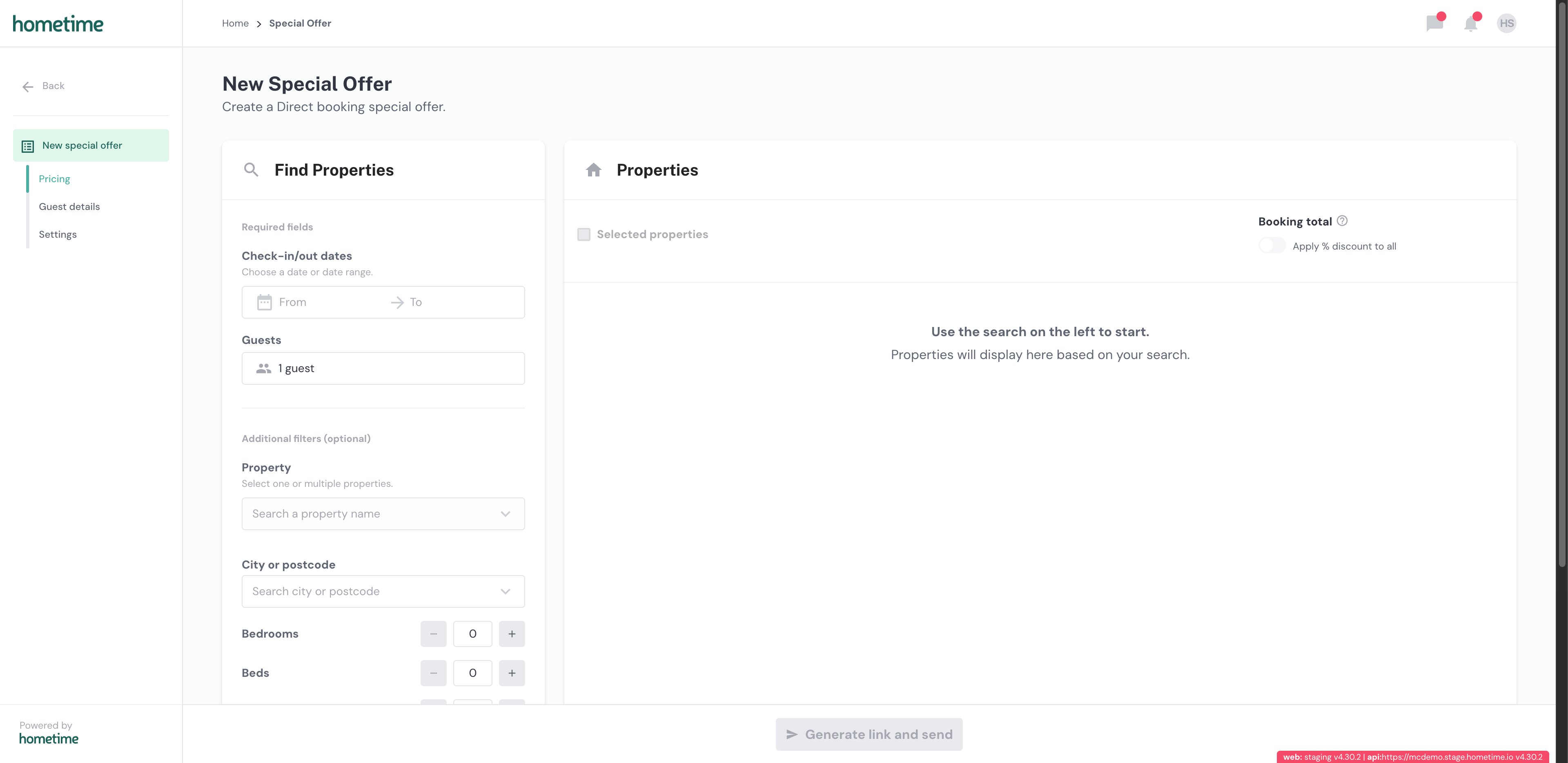Image resolution: width=1568 pixels, height=763 pixels.
Task: Click the Bedrooms number field
Action: [x=472, y=634]
